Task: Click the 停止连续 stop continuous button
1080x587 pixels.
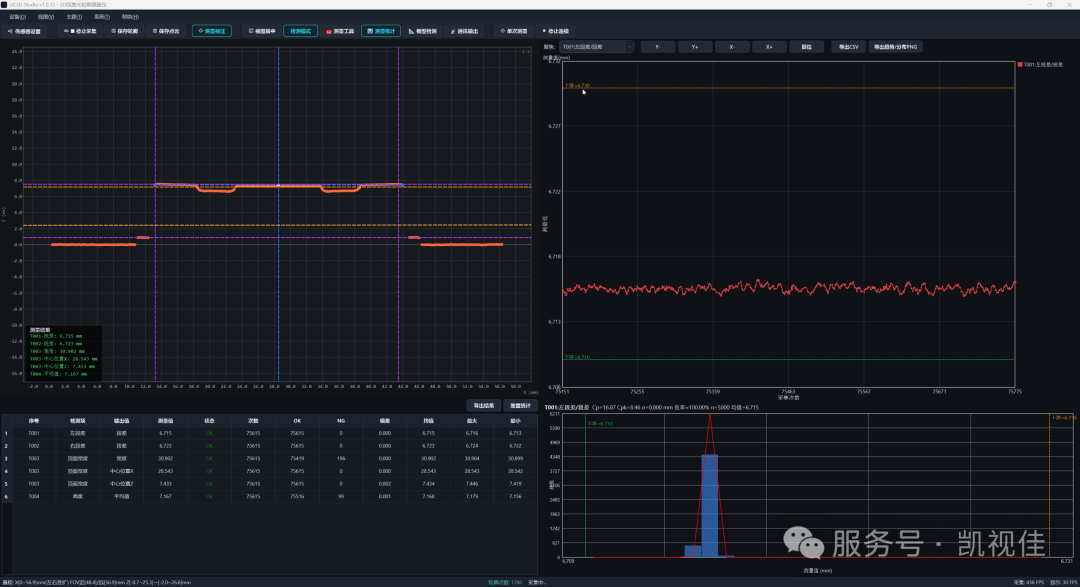Action: pos(555,31)
